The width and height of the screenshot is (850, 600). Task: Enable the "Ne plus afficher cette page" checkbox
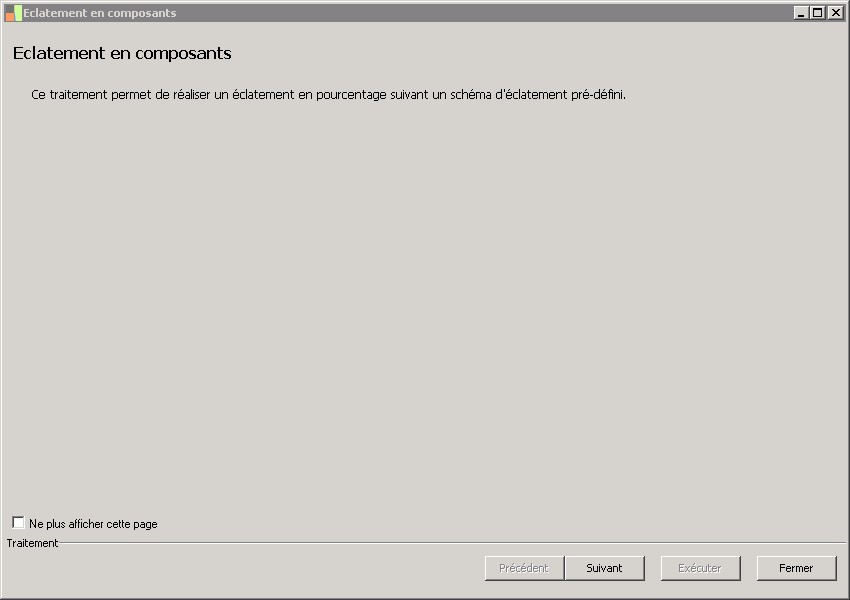click(19, 523)
